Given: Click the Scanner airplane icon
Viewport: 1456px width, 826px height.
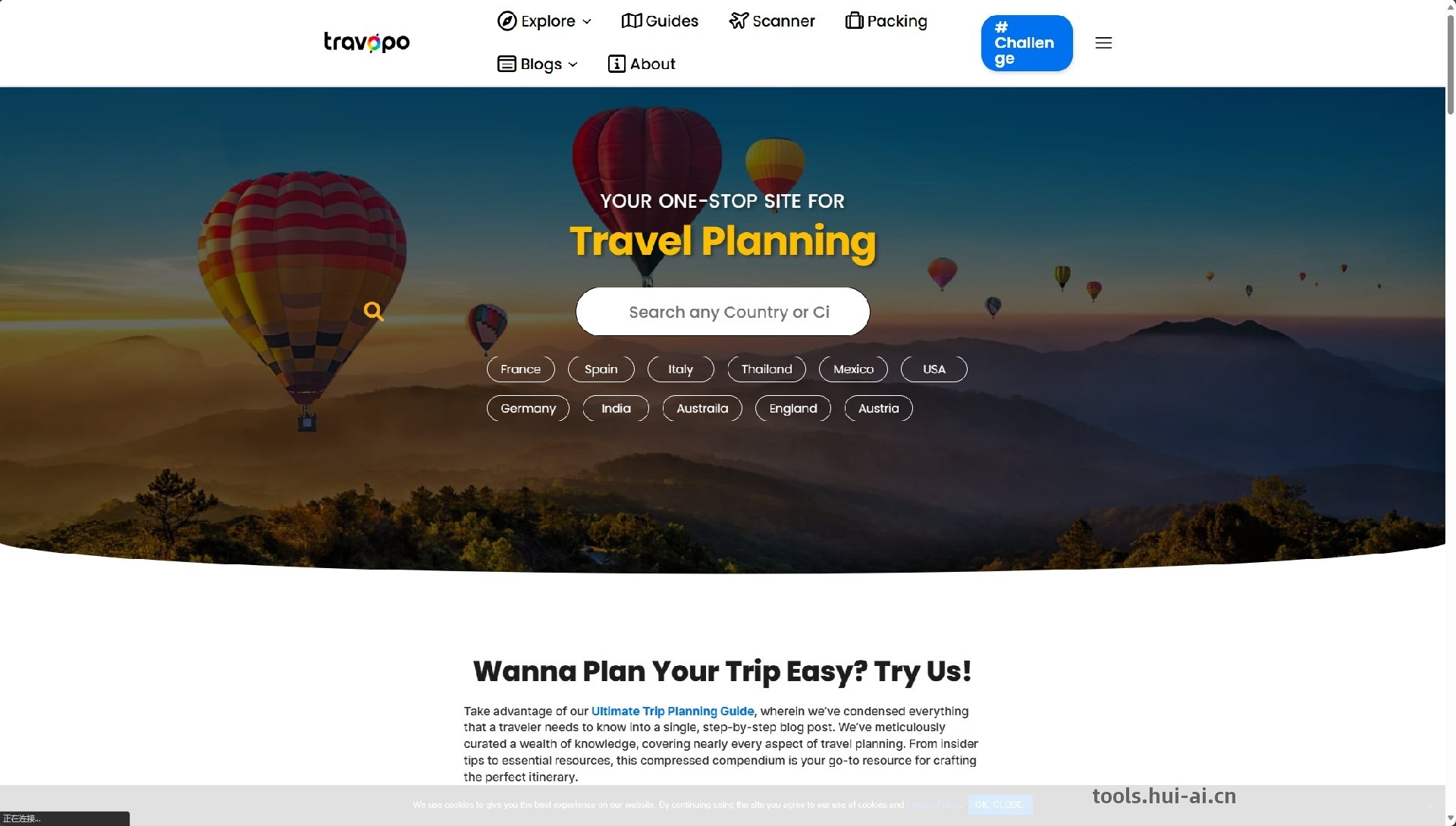Looking at the screenshot, I should pos(739,21).
